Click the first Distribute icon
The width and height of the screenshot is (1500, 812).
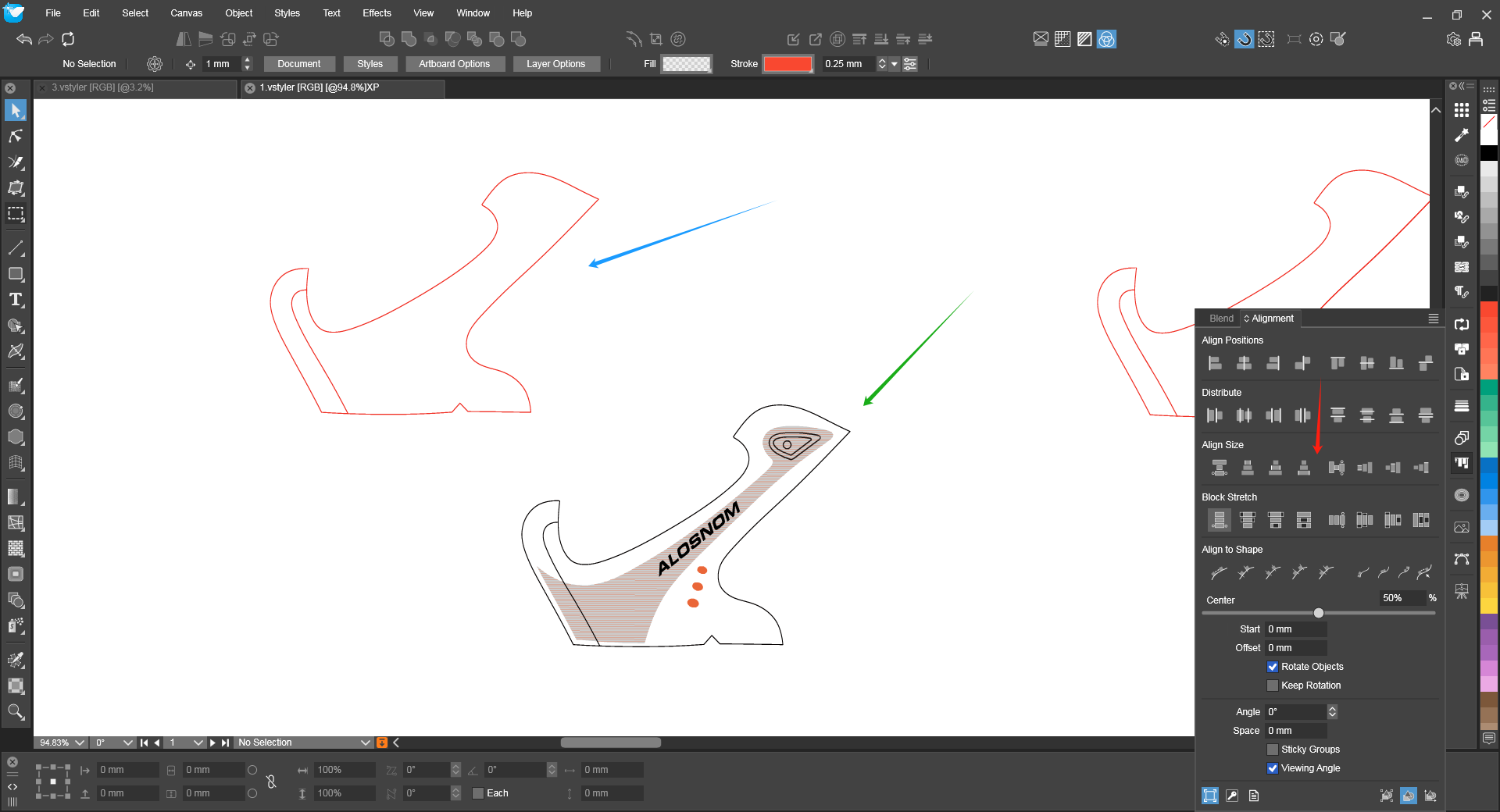[1215, 415]
